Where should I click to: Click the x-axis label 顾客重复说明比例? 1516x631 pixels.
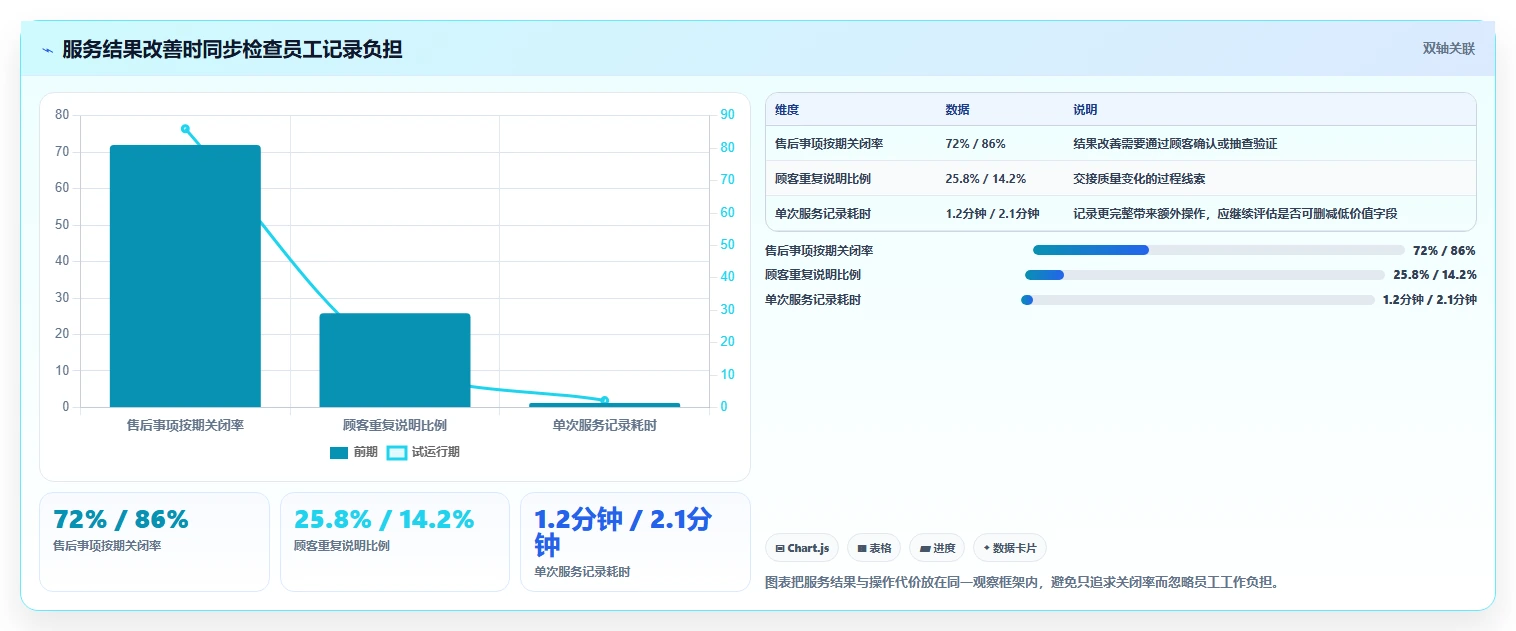(x=395, y=425)
